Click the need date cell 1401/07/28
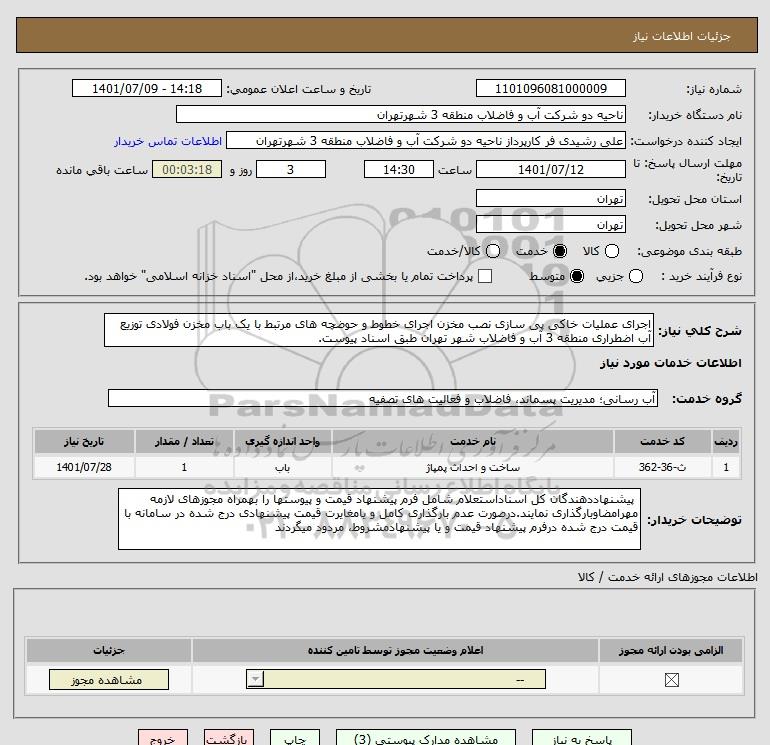Screen dimensions: 770x745 tap(84, 467)
